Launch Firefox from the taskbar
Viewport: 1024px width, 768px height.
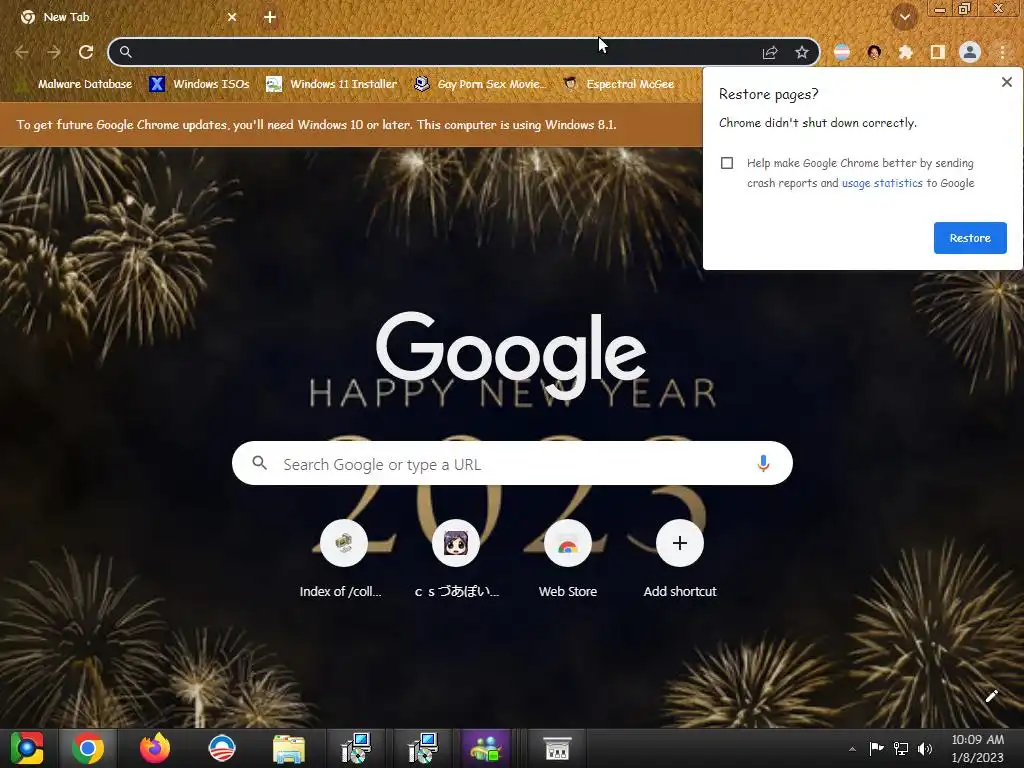click(155, 748)
